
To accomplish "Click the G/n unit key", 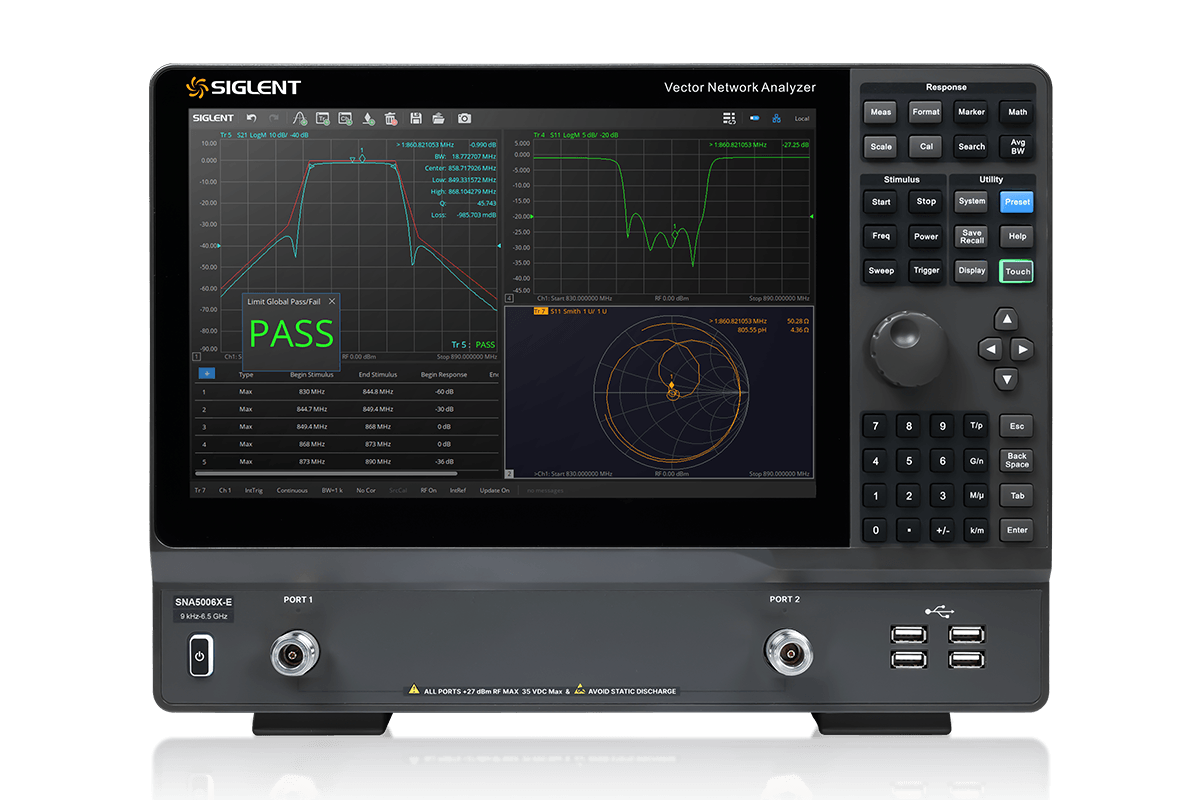I will point(976,461).
